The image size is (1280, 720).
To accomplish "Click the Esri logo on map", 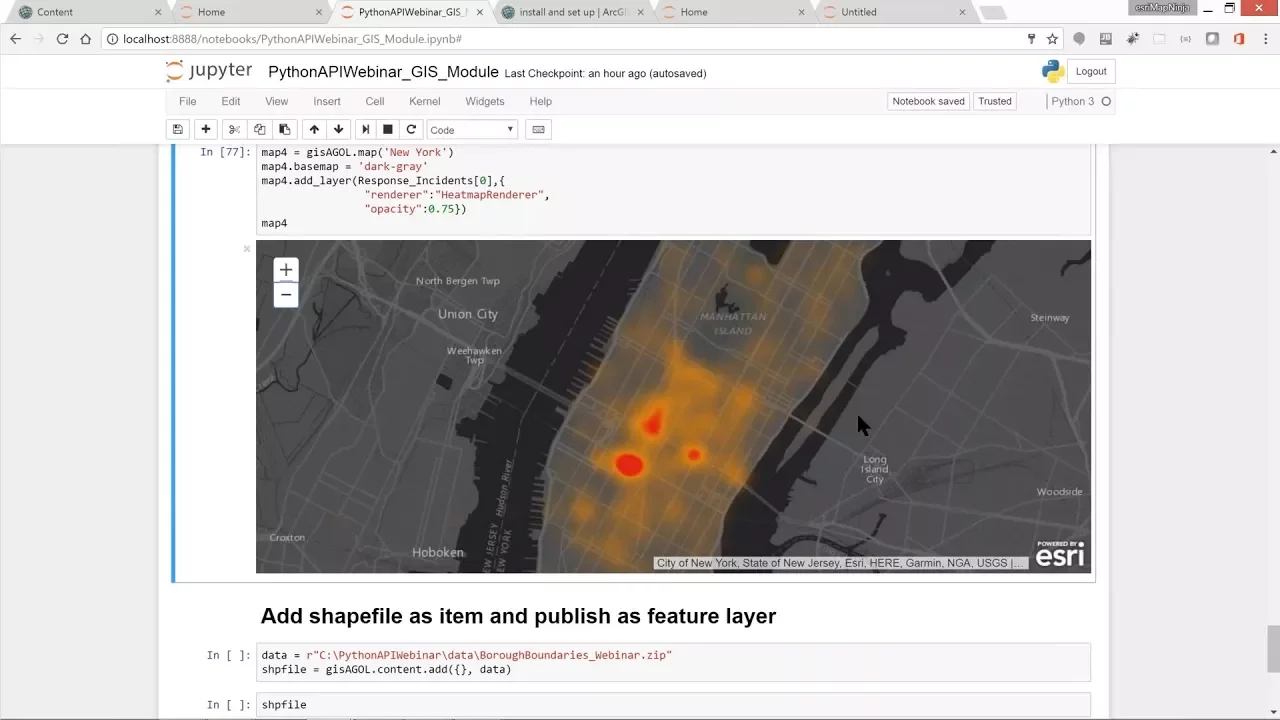I will 1060,554.
